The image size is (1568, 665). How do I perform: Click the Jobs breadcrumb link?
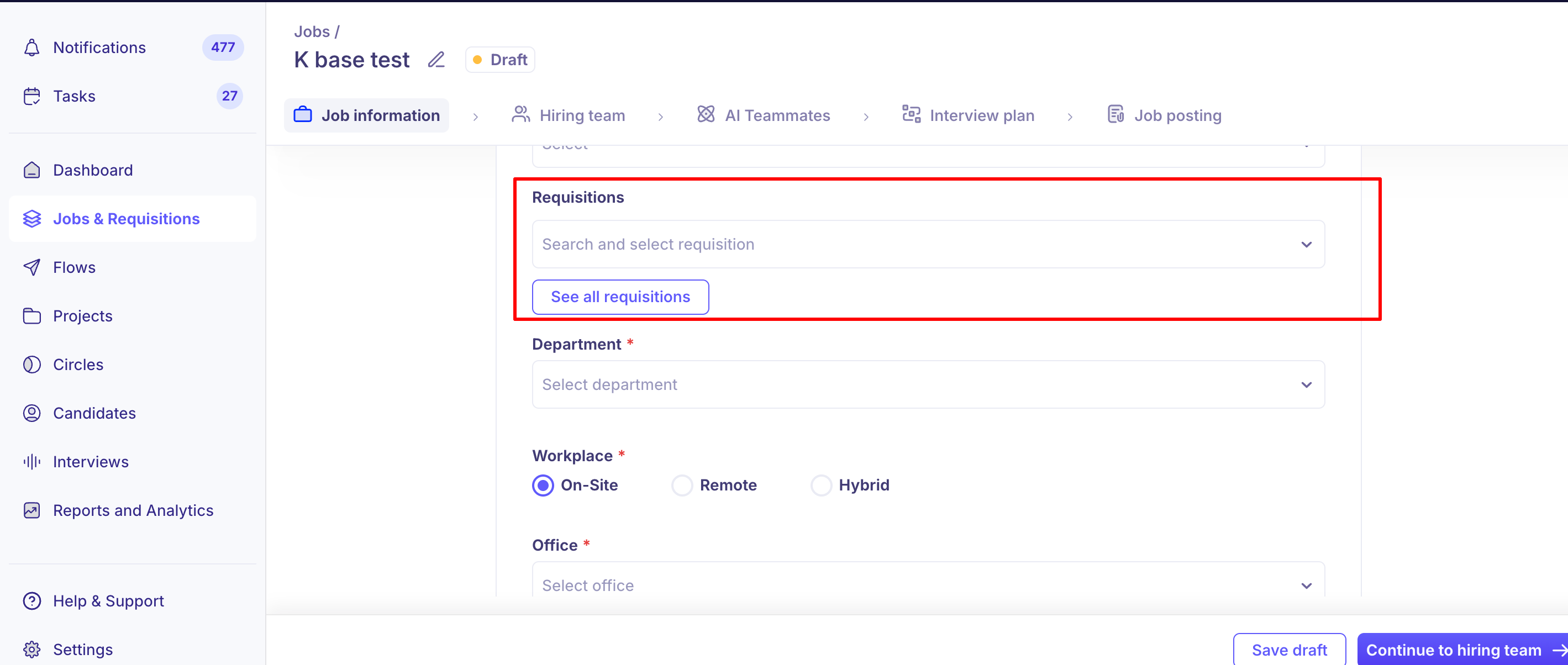point(312,31)
